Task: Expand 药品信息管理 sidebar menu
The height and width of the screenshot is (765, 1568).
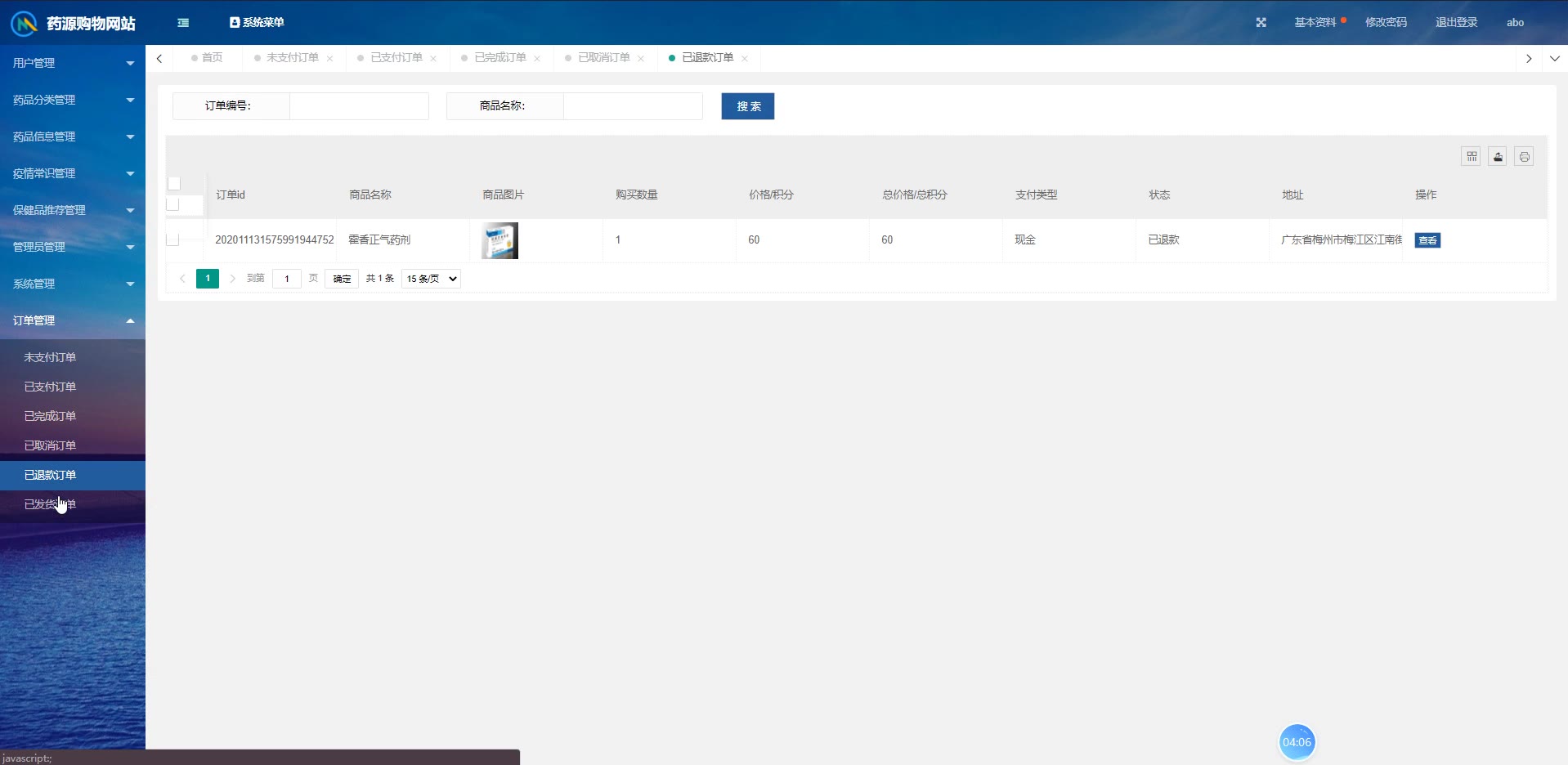Action: [x=73, y=136]
